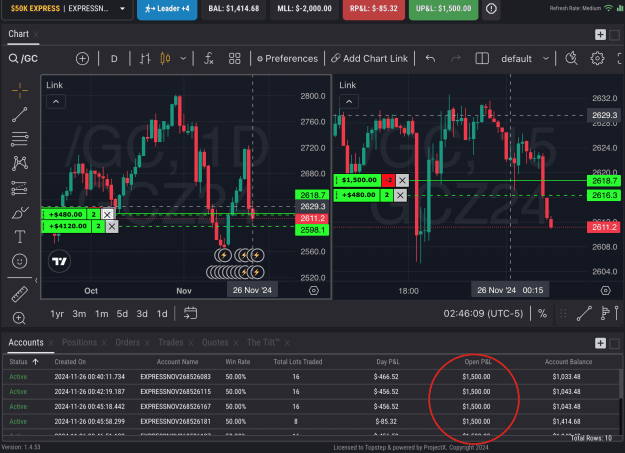Collapse the Link legend on 15-minute chart
This screenshot has height=453, width=625.
pyautogui.click(x=349, y=102)
